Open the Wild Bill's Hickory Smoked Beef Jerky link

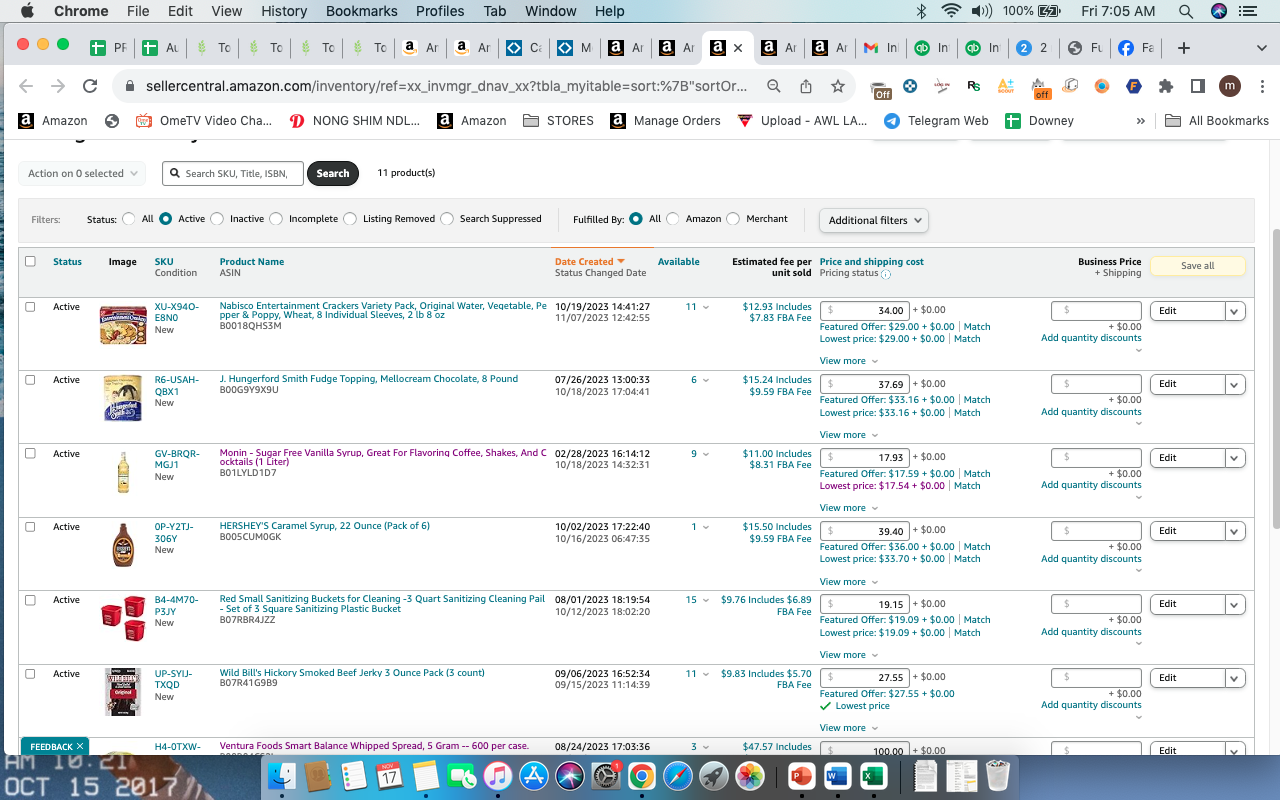[352, 673]
